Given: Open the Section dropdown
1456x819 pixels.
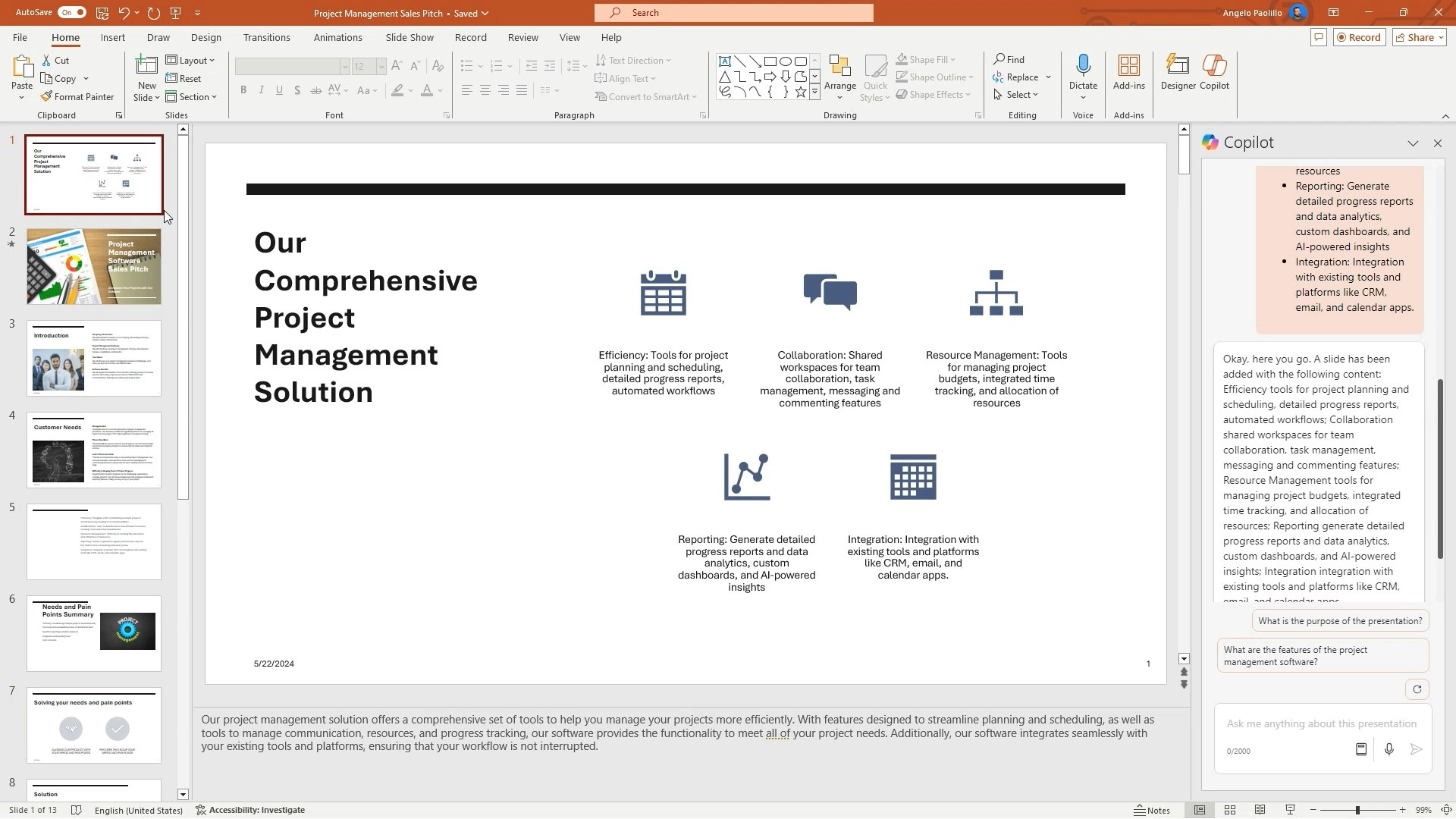Looking at the screenshot, I should pos(192,97).
